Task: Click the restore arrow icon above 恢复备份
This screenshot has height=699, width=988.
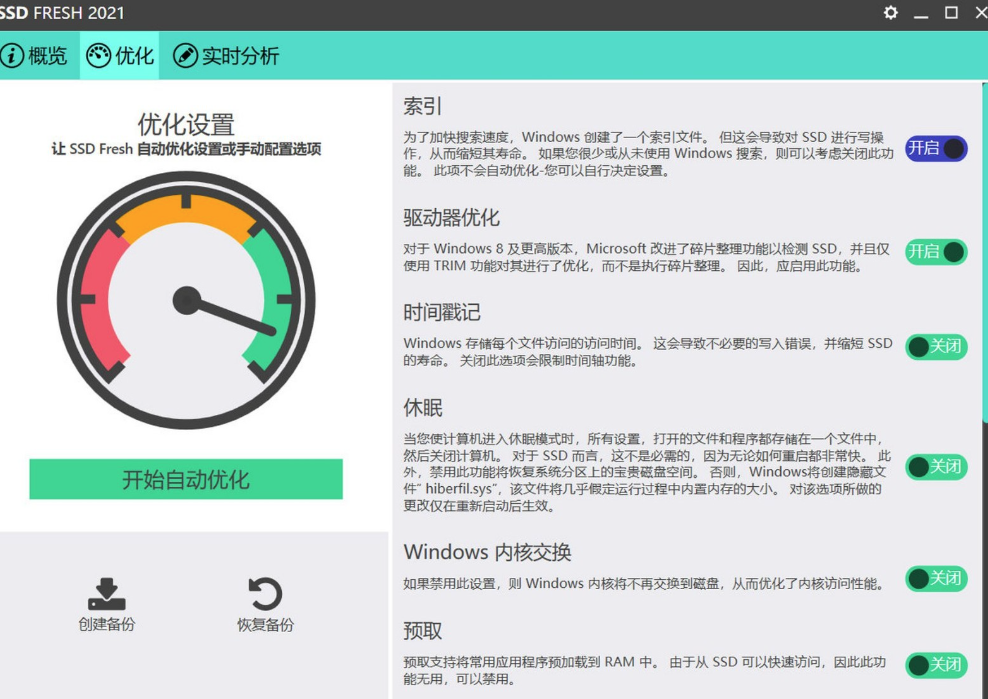Action: point(265,594)
